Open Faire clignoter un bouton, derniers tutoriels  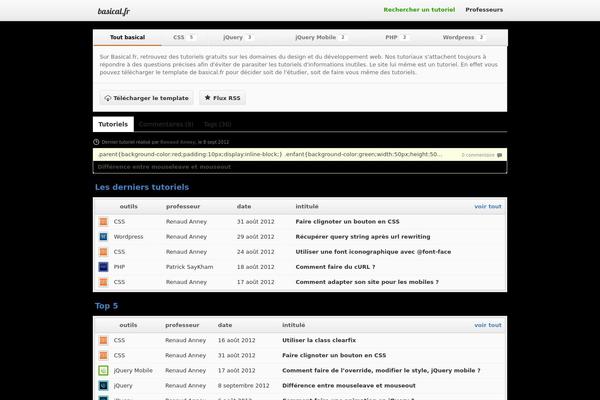[347, 222]
